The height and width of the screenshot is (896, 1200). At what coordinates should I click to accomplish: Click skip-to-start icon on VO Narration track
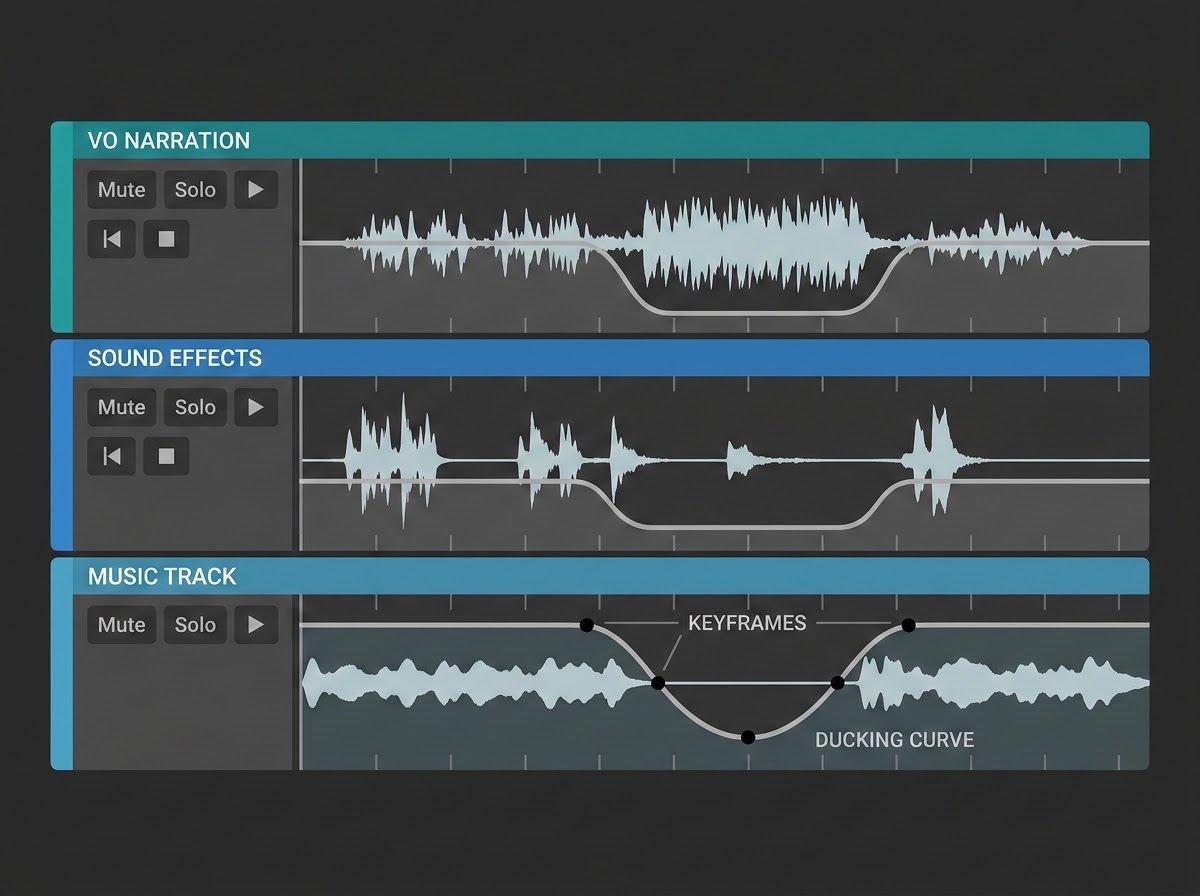112,239
